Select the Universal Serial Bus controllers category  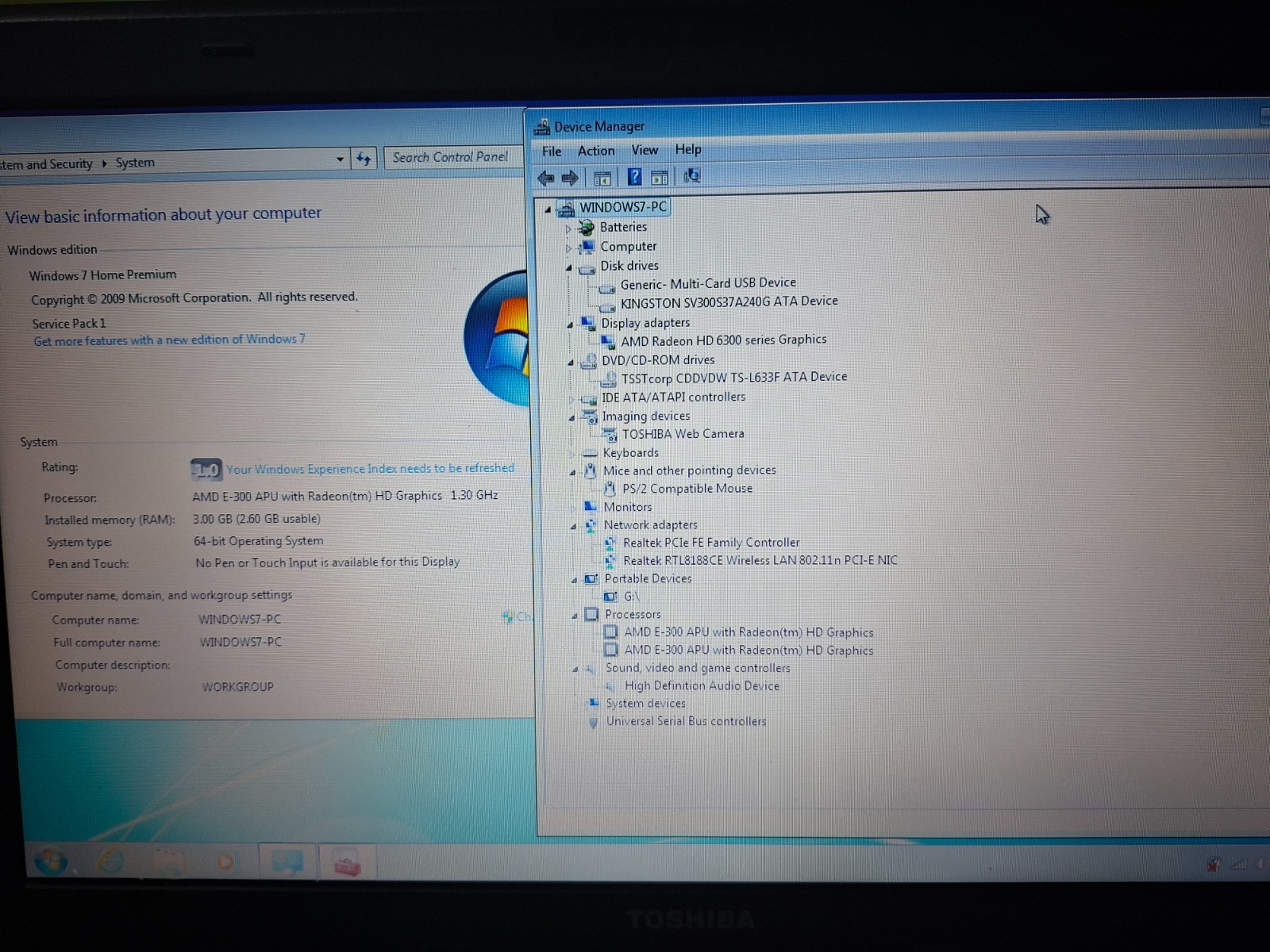click(x=686, y=721)
